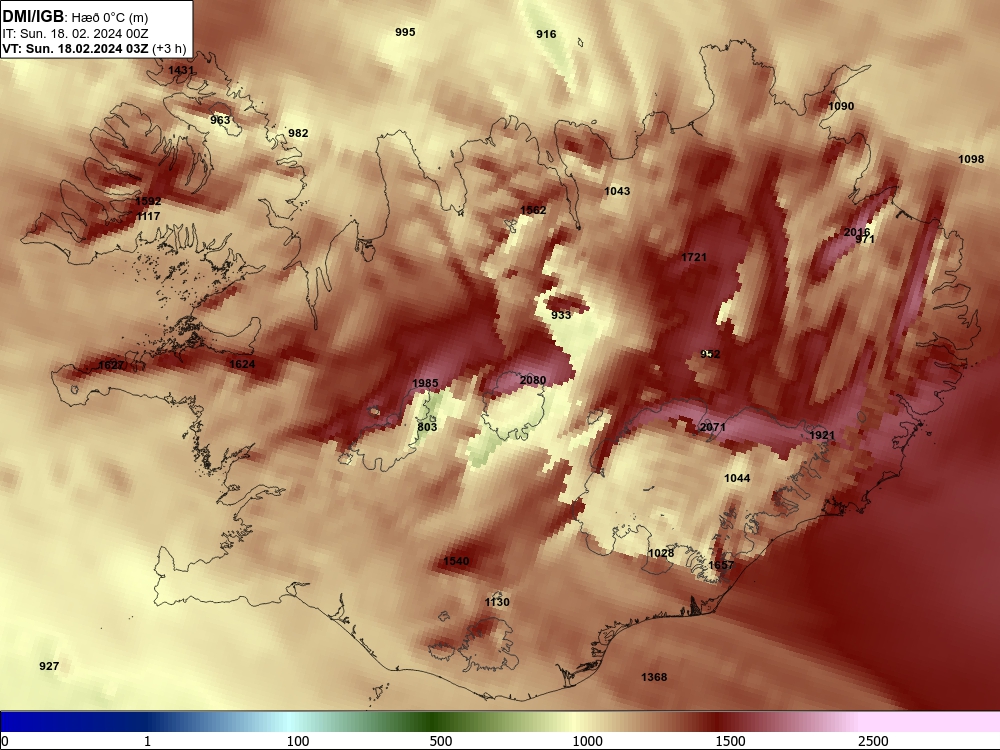The width and height of the screenshot is (1000, 750).
Task: Select the 1117 value label
Action: (x=148, y=216)
